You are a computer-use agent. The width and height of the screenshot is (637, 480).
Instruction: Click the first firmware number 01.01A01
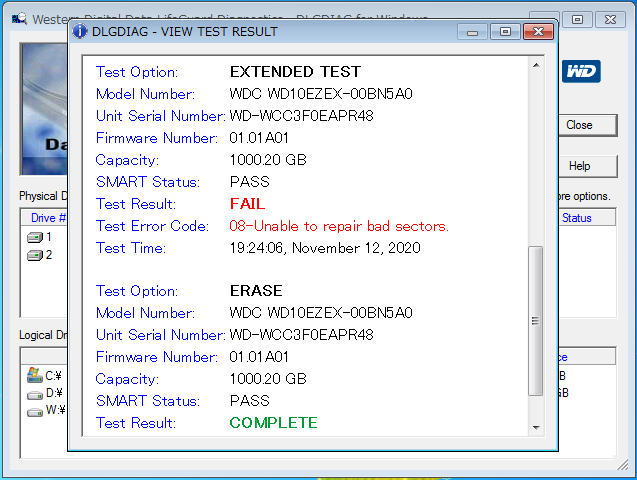tap(259, 138)
